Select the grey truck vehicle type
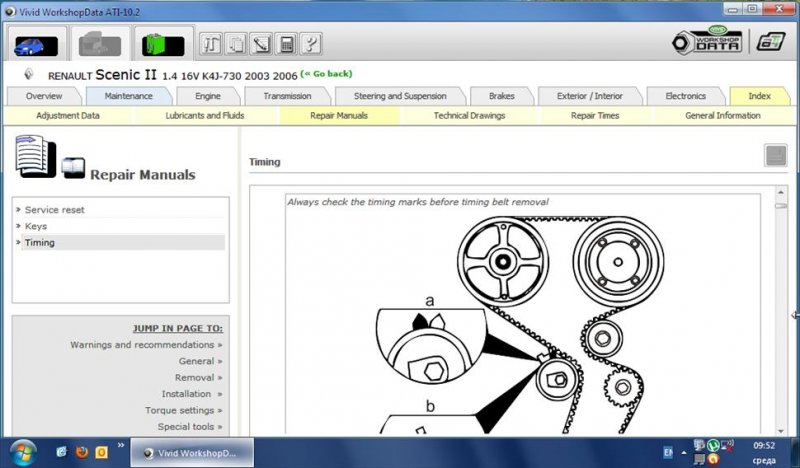The width and height of the screenshot is (800, 468). [100, 44]
